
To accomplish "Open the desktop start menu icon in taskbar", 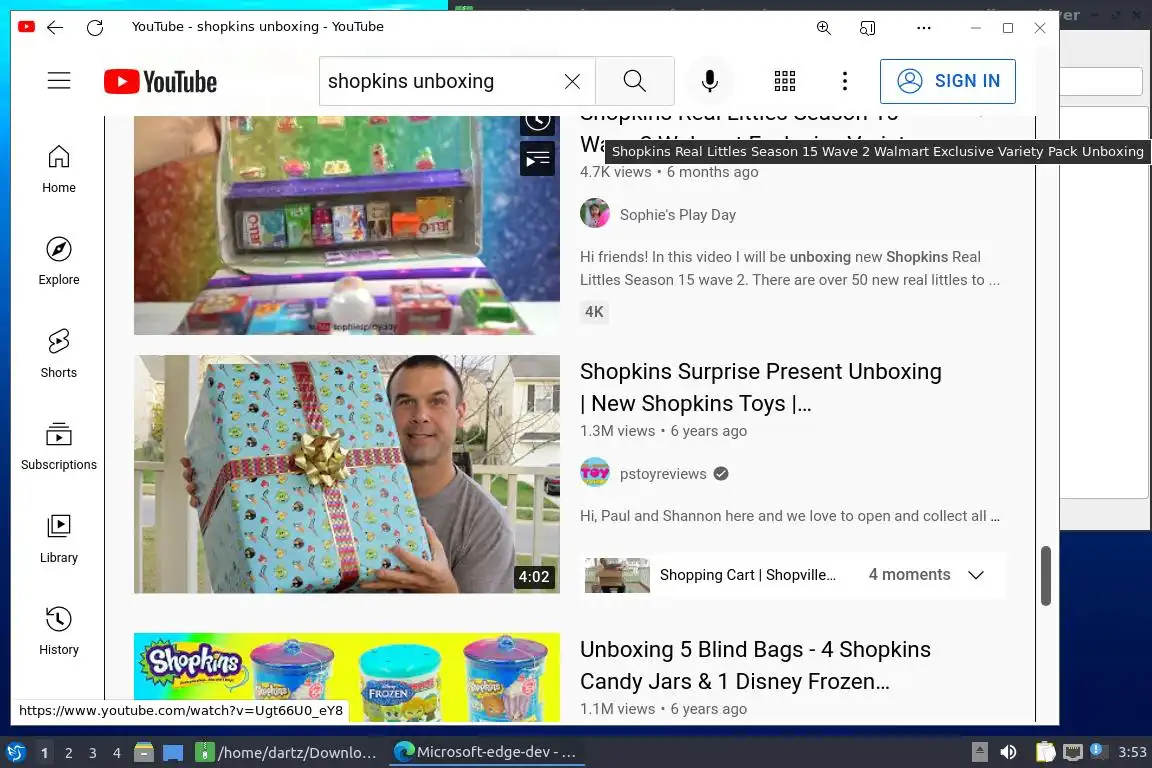I will pos(15,752).
